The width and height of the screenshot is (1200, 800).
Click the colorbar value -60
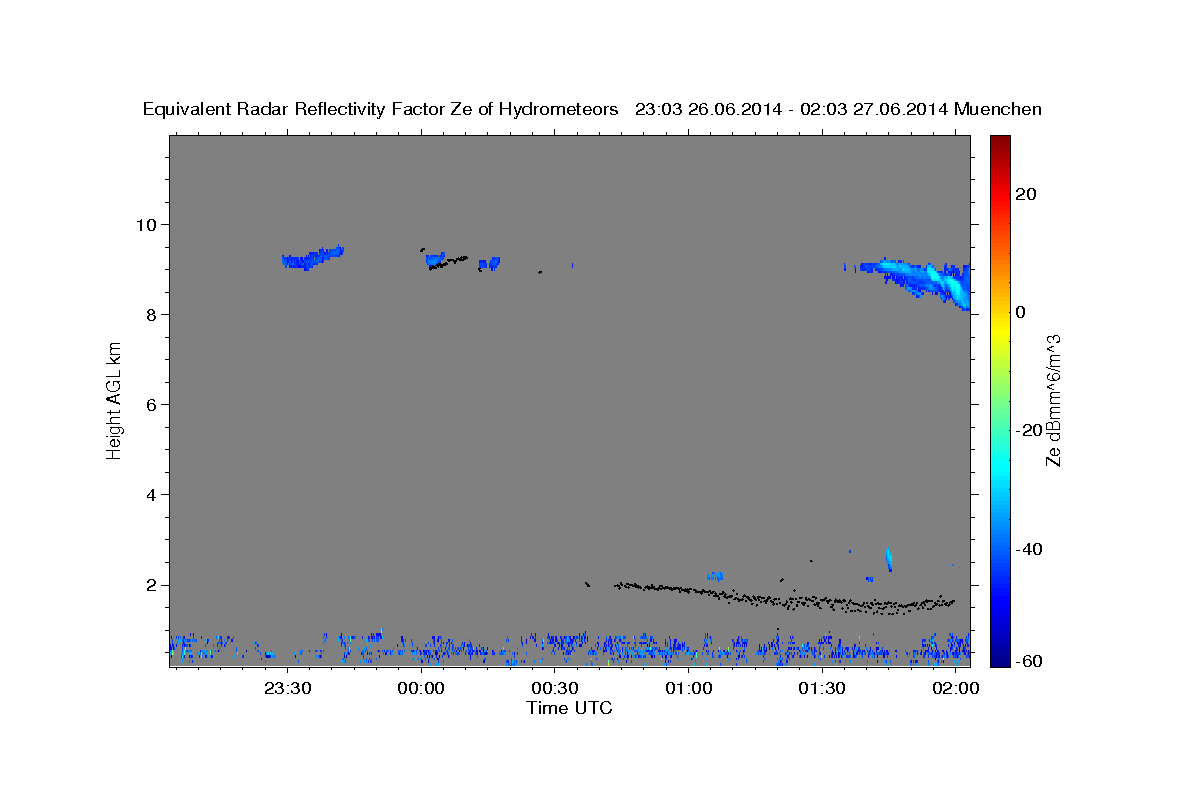pos(1028,661)
